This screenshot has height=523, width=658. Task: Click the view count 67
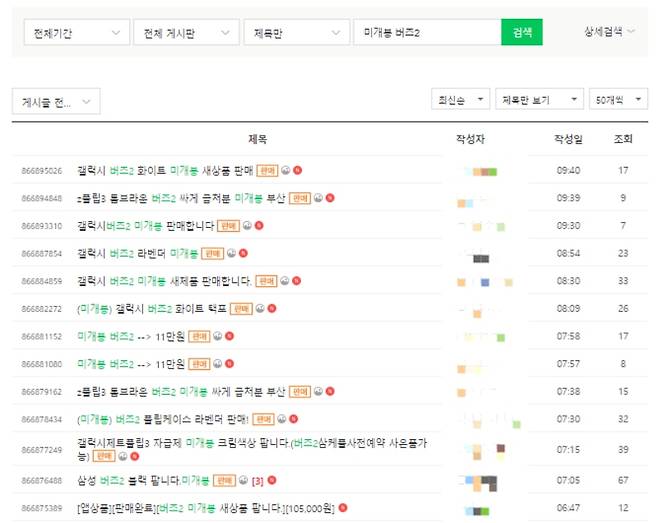623,480
